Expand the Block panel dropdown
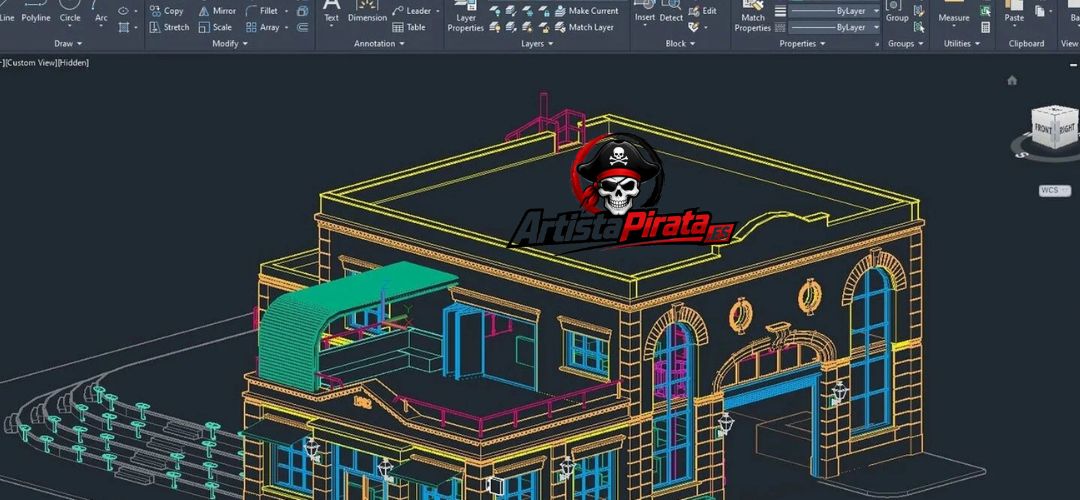The image size is (1080, 500). (x=680, y=43)
